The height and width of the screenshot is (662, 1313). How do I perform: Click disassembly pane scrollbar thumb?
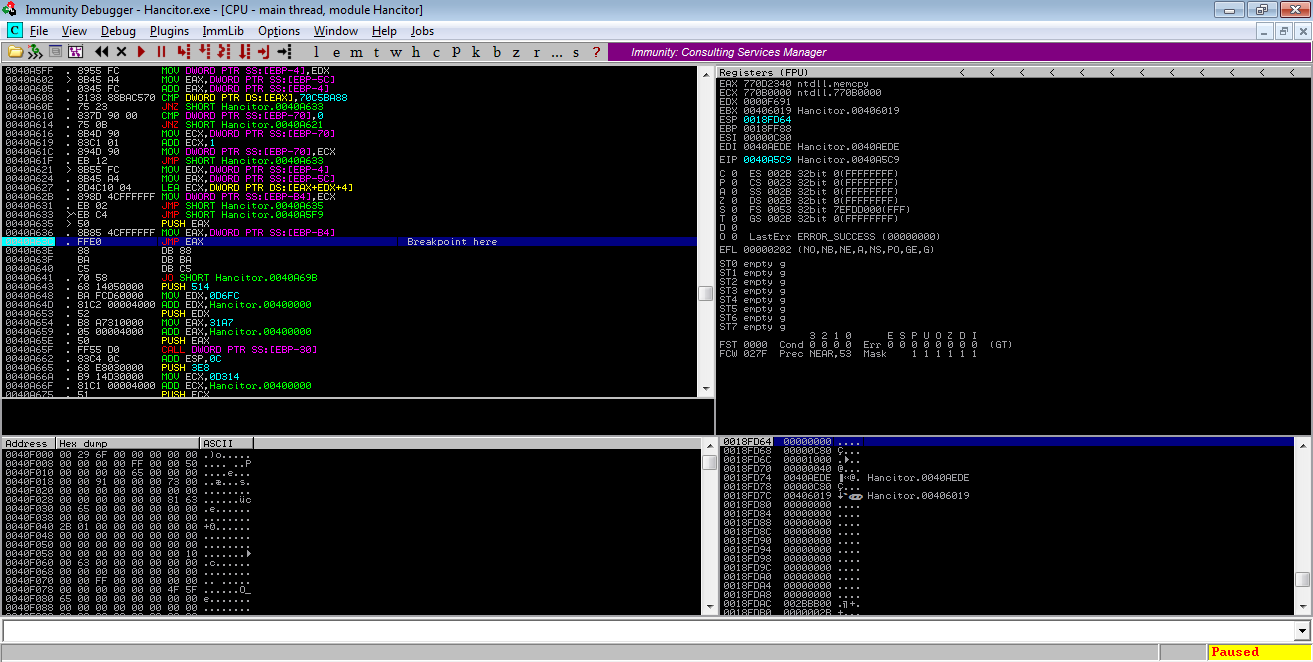click(706, 293)
